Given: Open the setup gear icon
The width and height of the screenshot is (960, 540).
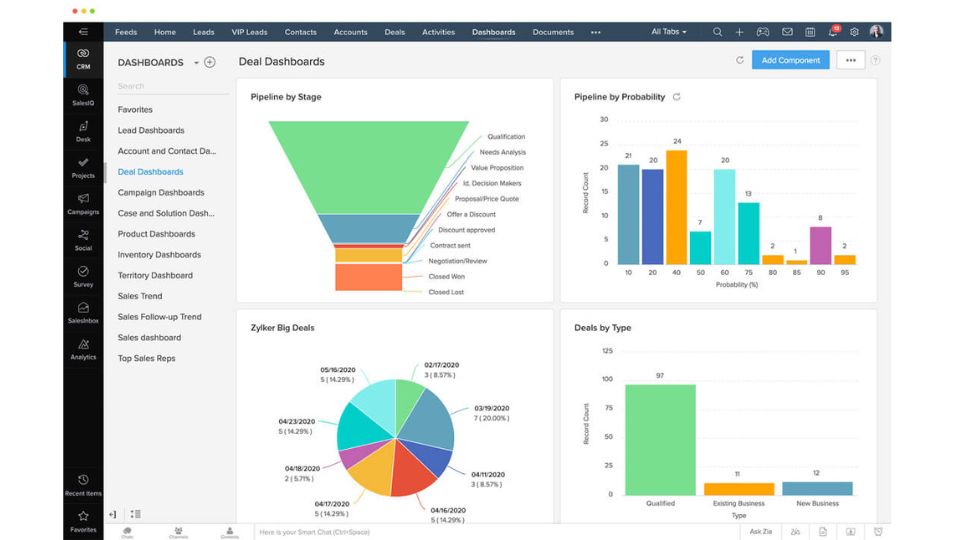Looking at the screenshot, I should coord(854,32).
